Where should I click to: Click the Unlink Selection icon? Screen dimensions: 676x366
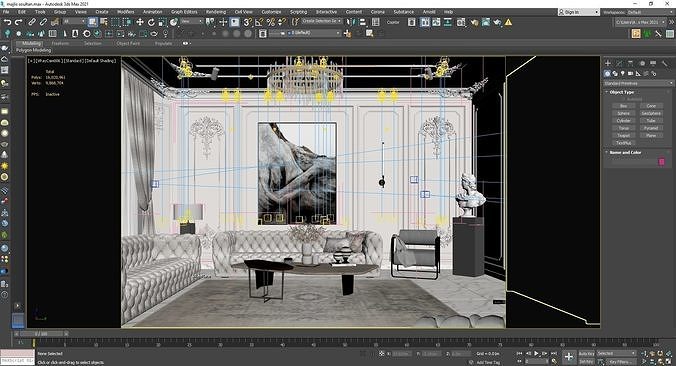(x=44, y=22)
